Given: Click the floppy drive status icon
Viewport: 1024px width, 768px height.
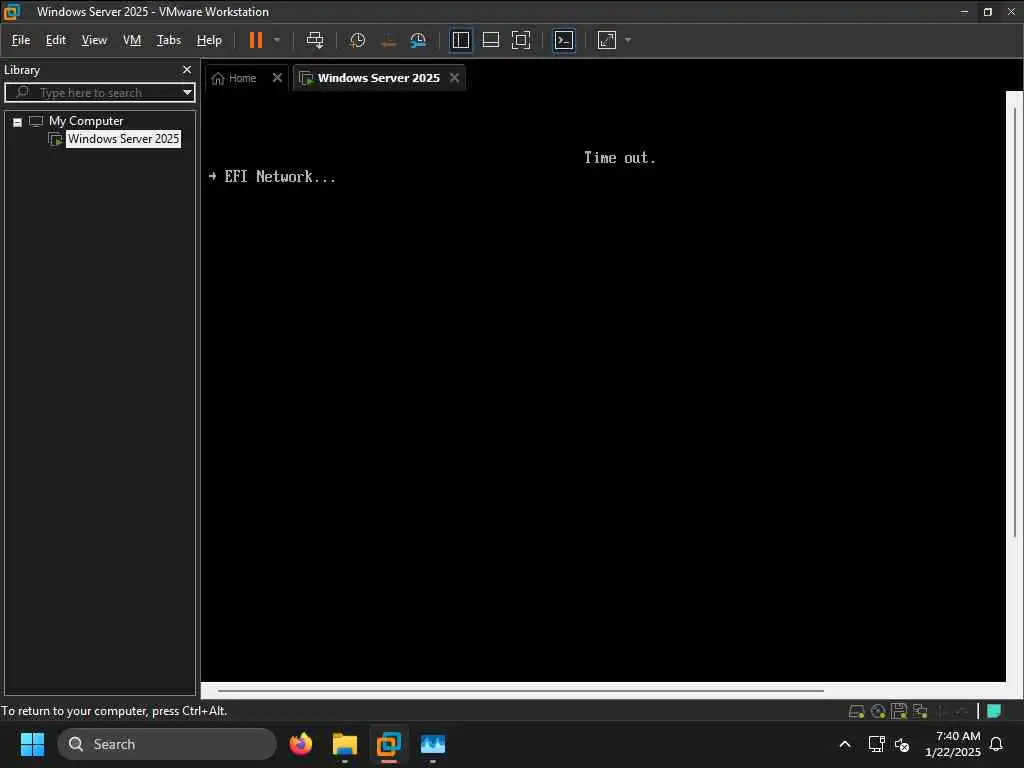Looking at the screenshot, I should coord(899,711).
